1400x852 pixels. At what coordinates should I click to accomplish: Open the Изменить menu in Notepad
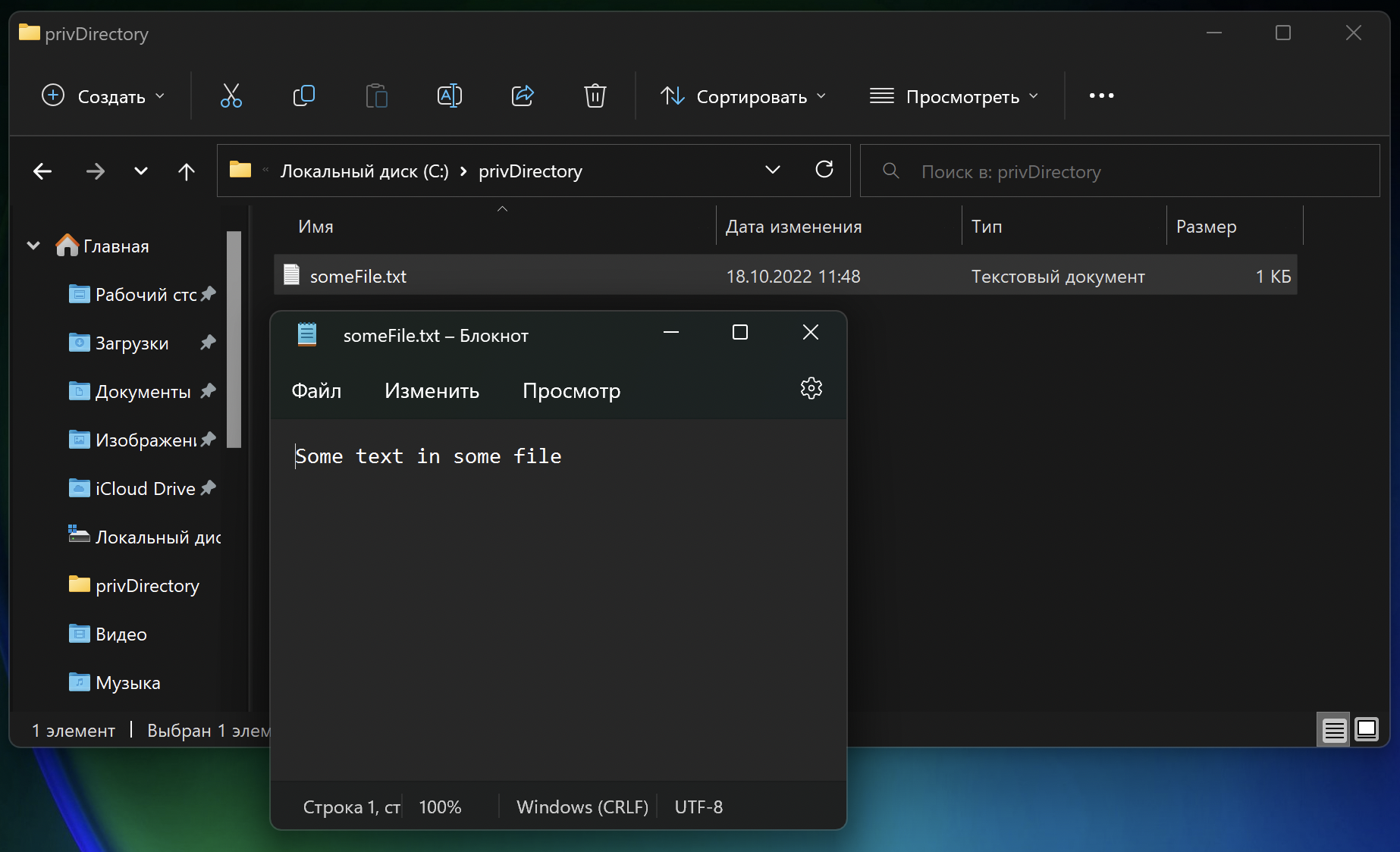pos(432,391)
